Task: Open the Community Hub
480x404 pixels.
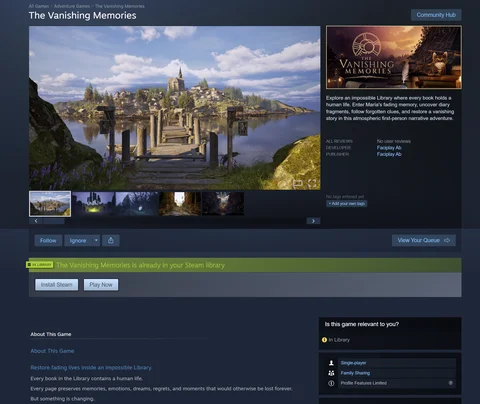Action: pyautogui.click(x=436, y=15)
